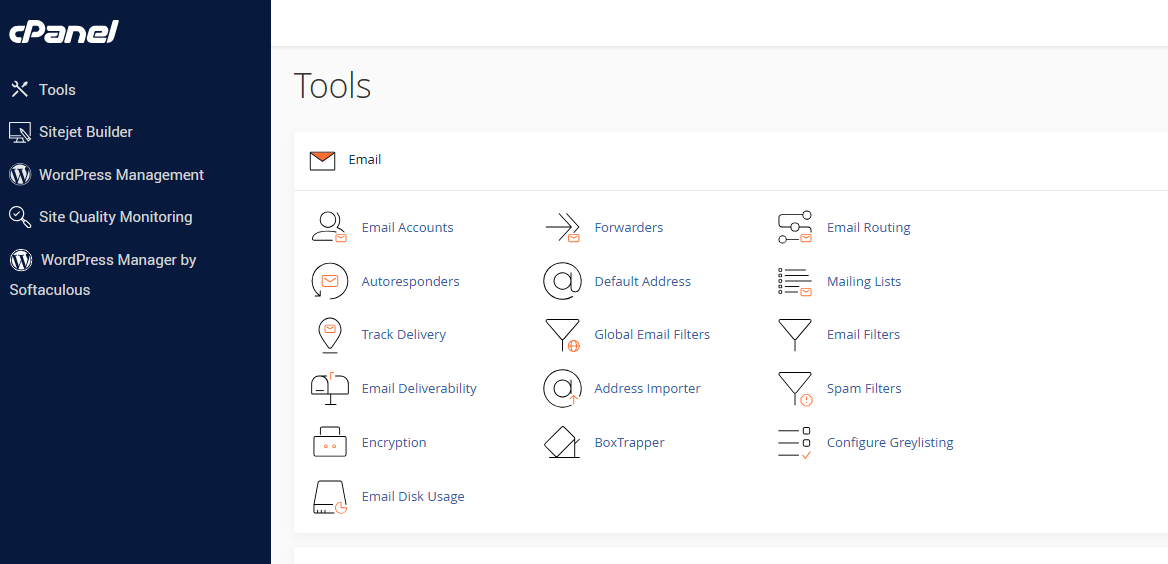Open Sitejet Builder in the sidebar

point(86,132)
